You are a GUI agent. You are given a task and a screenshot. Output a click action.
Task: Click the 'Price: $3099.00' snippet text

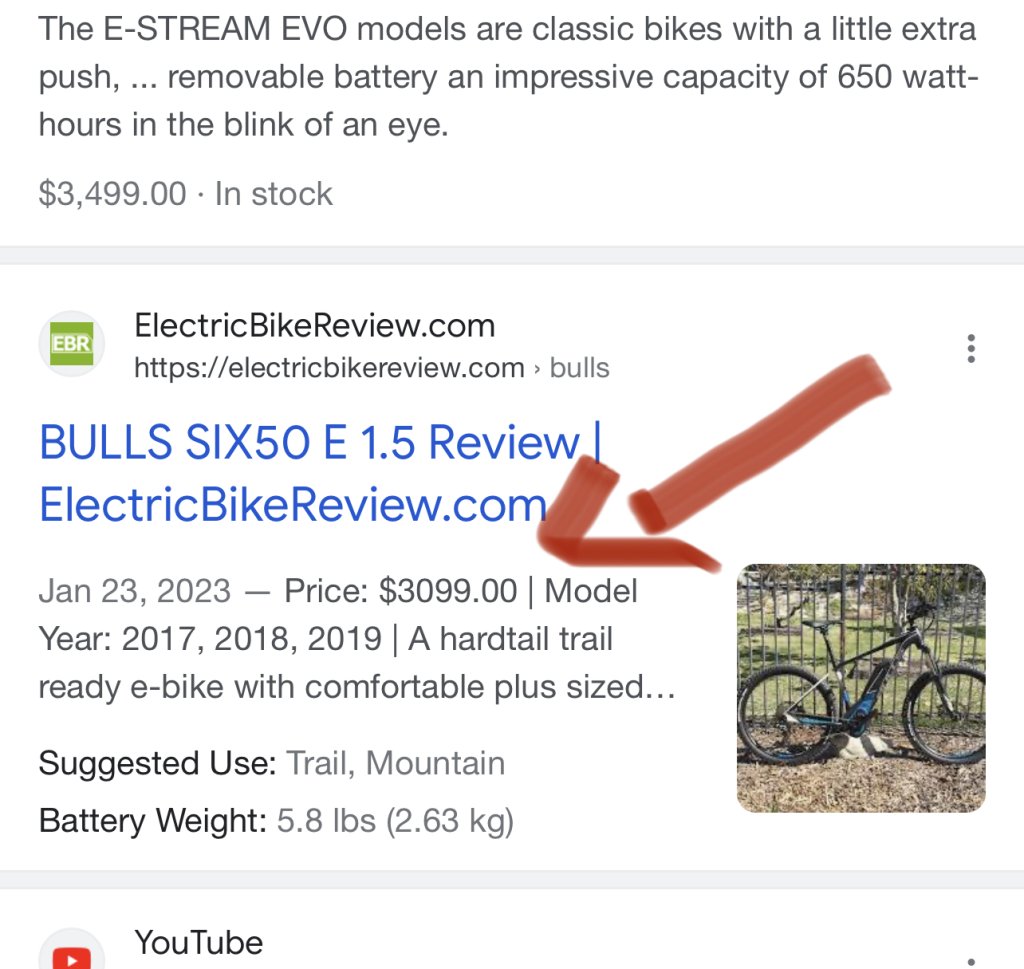point(400,590)
